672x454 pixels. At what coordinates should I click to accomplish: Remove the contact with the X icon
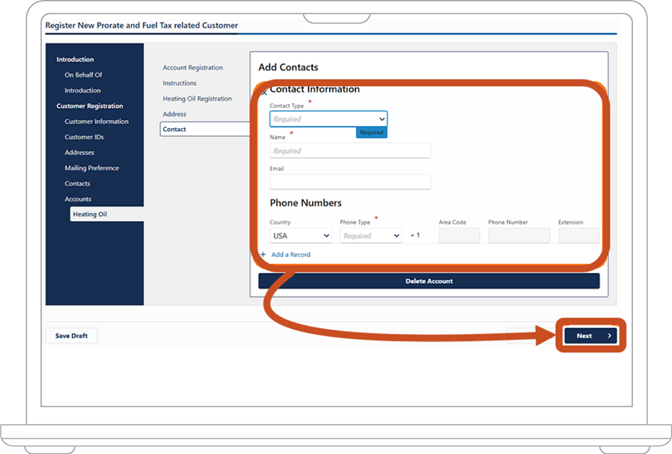[264, 92]
